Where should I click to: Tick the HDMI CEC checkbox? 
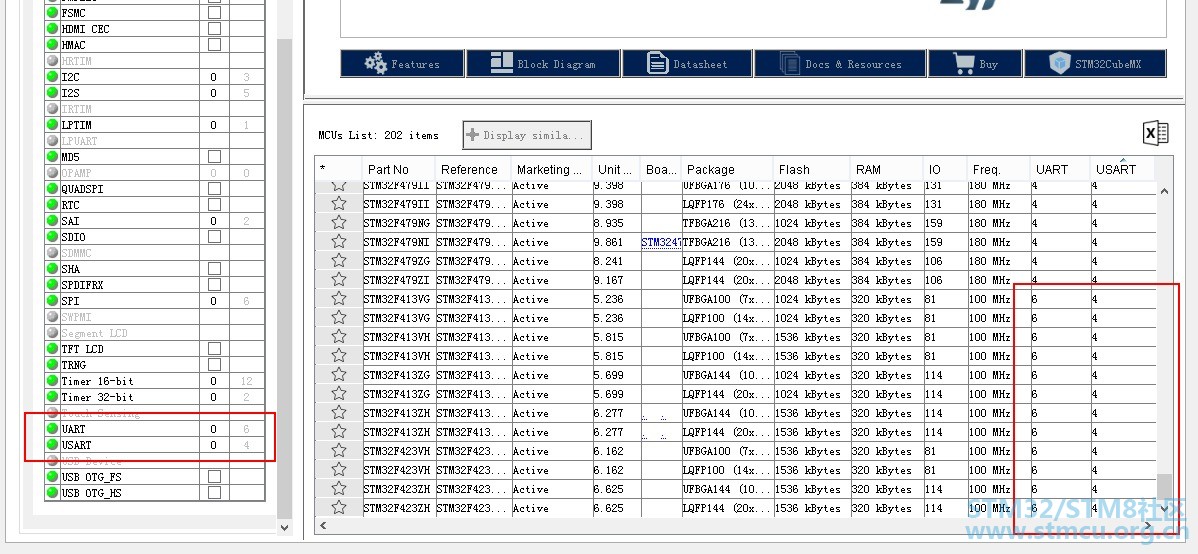point(215,29)
